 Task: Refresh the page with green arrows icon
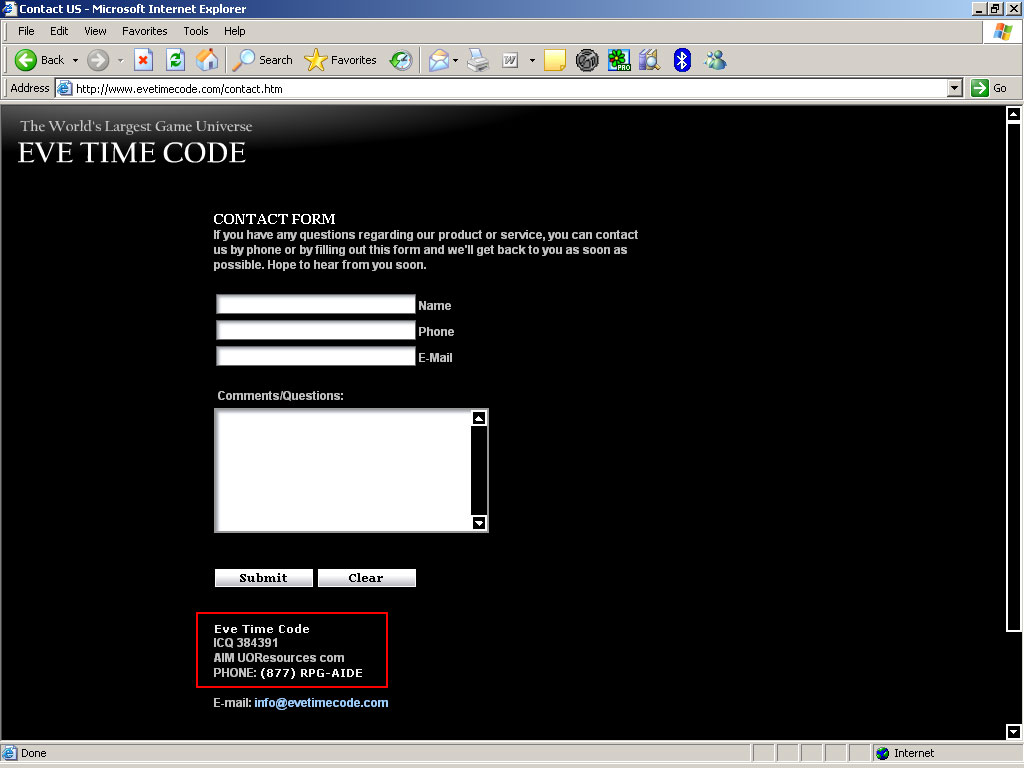coord(175,60)
